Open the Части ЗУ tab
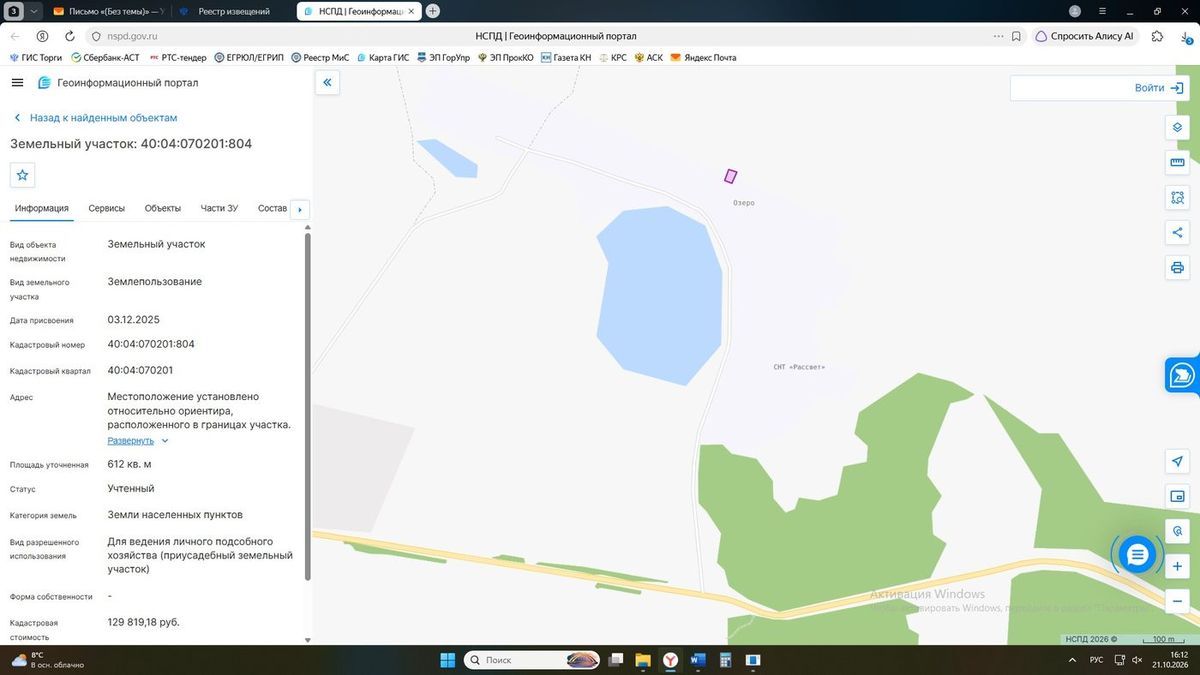Viewport: 1200px width, 675px height. click(219, 208)
